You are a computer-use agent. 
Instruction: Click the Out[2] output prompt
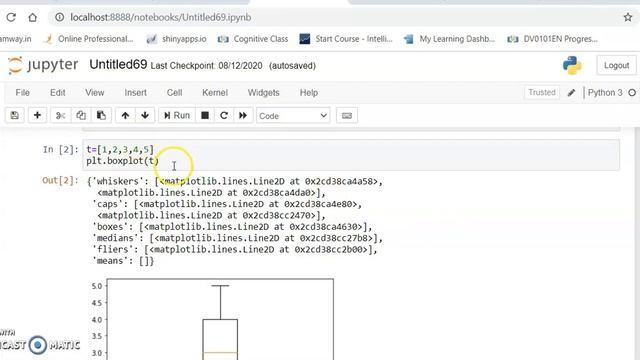[x=60, y=180]
